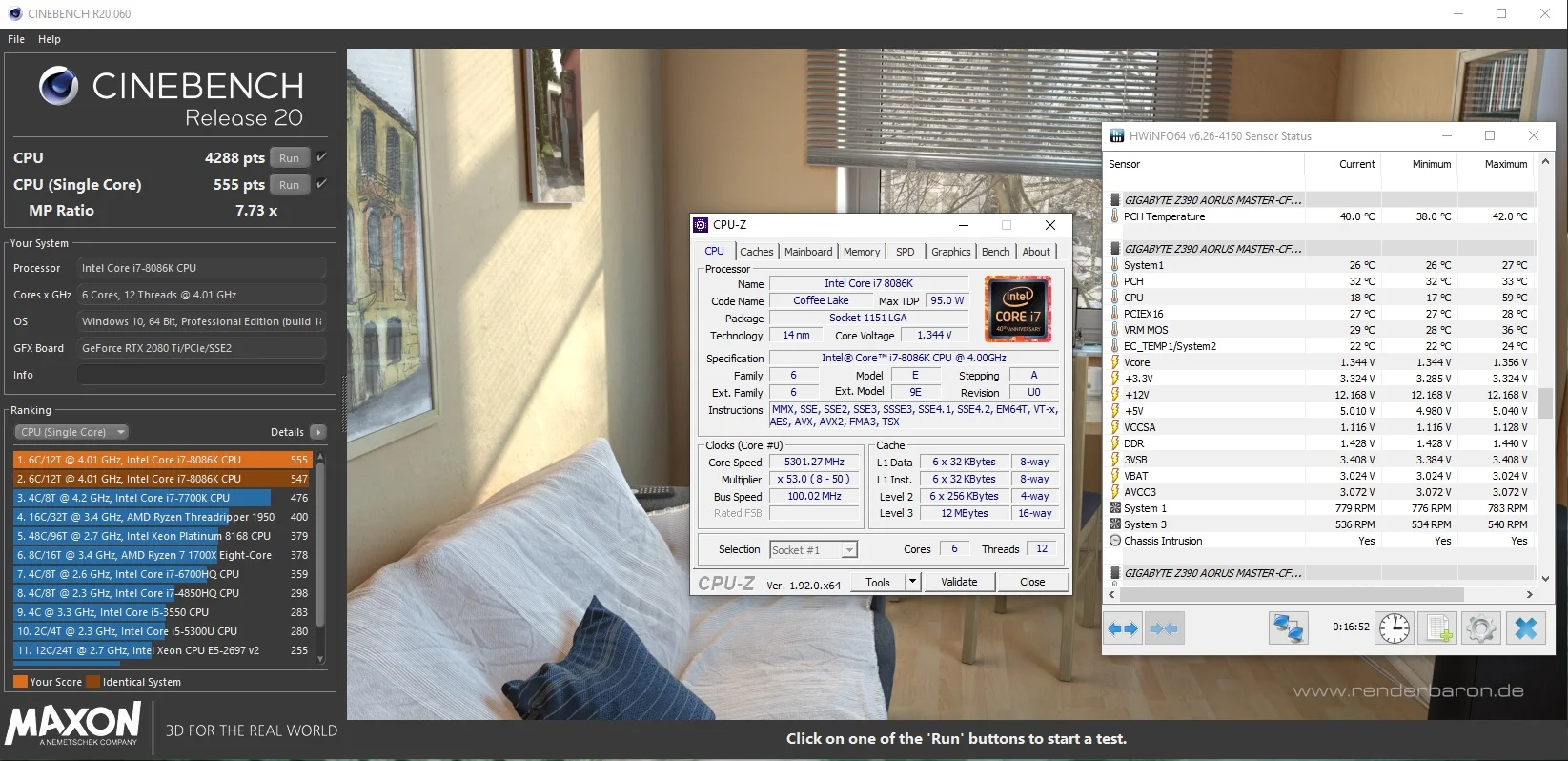Click the collapse columns arrows icon in HWiNFO
This screenshot has height=761, width=1568.
(x=1164, y=628)
